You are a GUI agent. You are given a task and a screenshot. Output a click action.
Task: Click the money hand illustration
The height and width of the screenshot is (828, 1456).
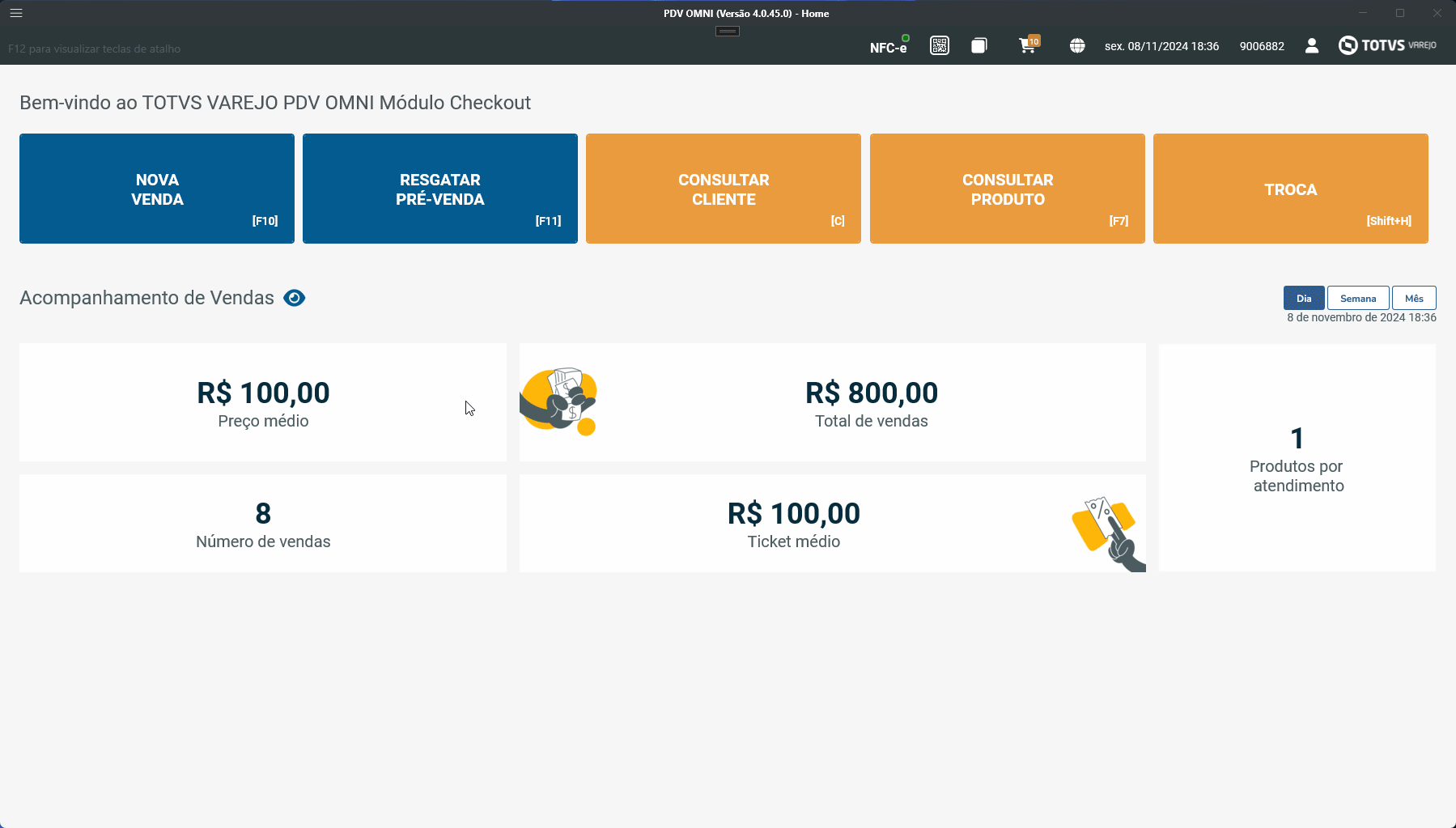pos(558,401)
